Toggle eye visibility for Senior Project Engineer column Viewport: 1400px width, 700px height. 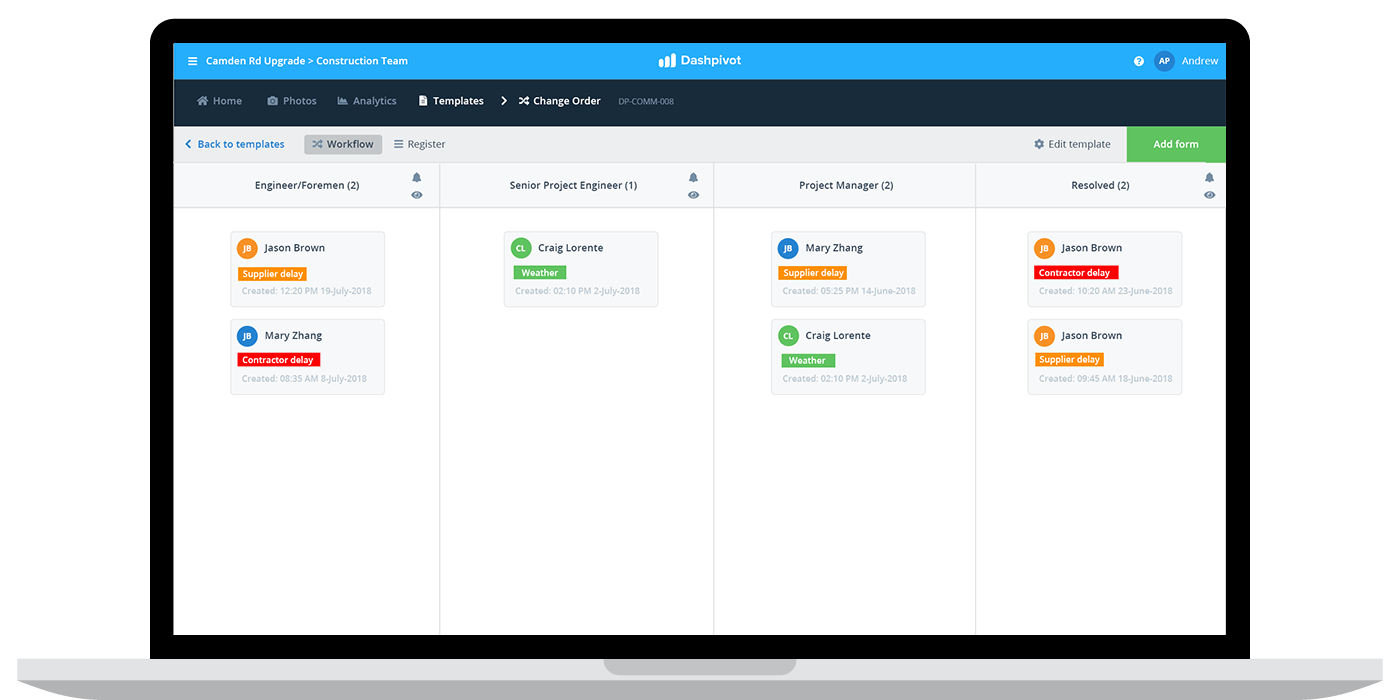(693, 195)
